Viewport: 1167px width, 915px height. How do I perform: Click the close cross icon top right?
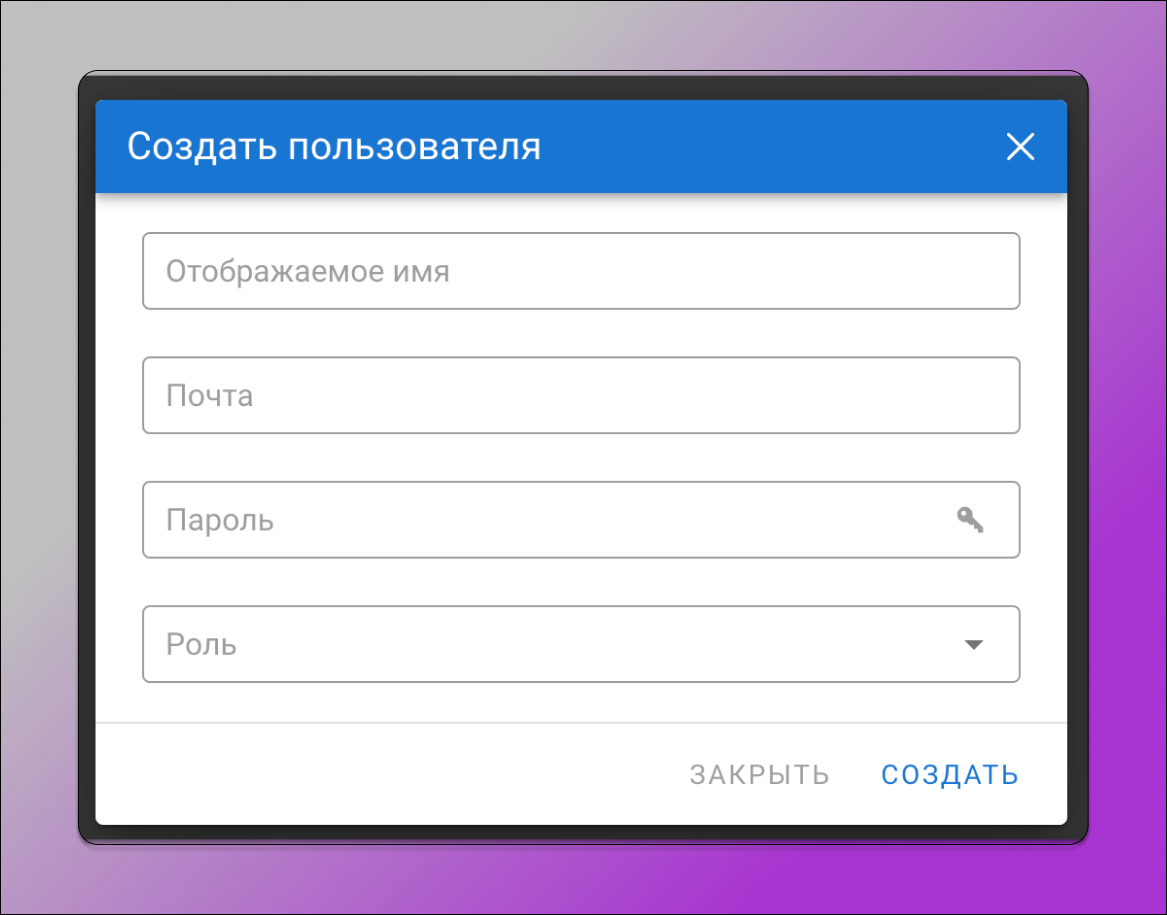click(x=1020, y=147)
